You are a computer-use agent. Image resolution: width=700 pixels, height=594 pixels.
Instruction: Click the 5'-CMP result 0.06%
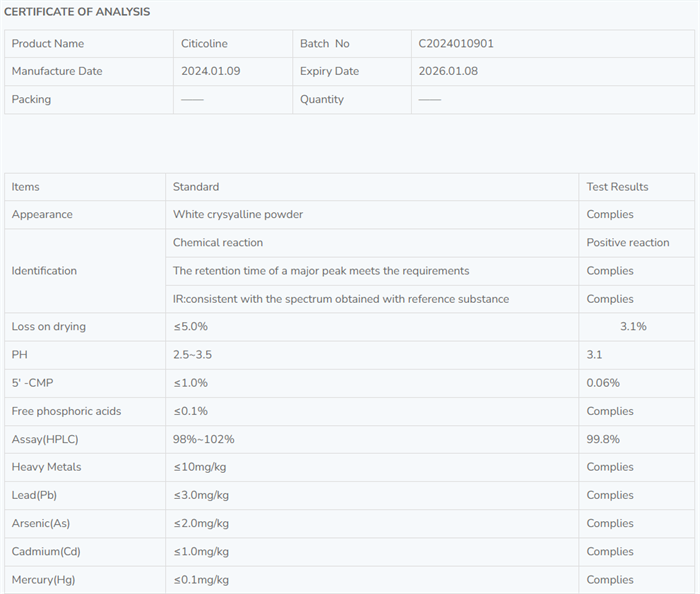(x=603, y=383)
